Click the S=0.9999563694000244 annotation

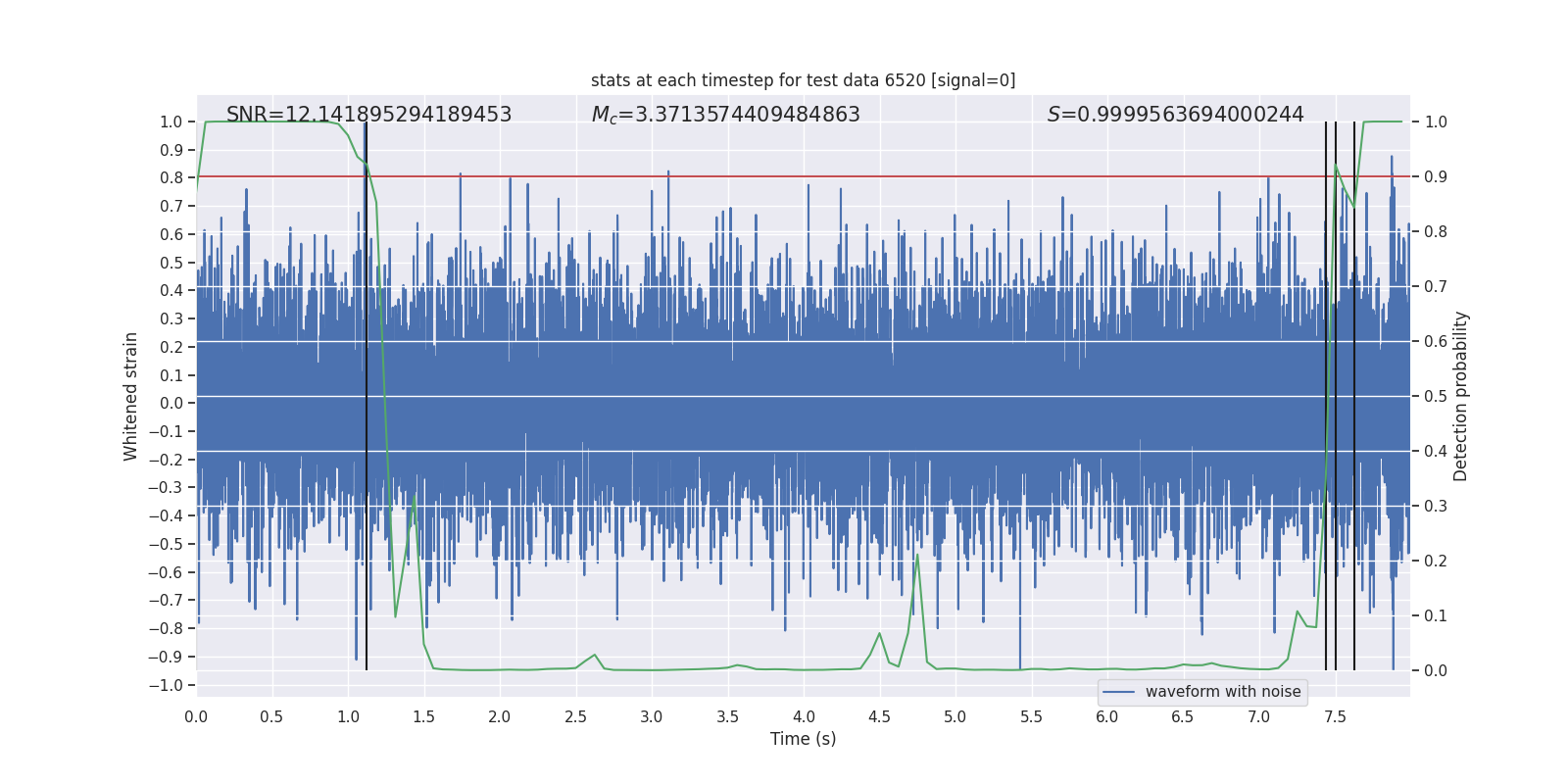tap(1176, 115)
